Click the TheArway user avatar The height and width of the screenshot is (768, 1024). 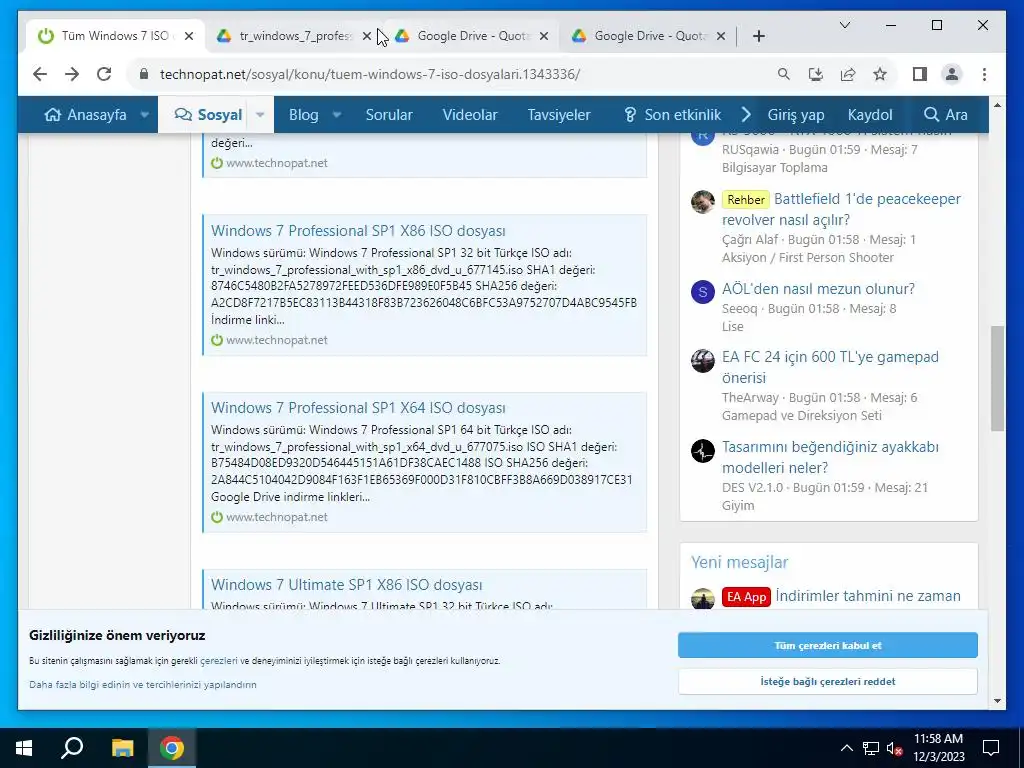click(x=703, y=360)
